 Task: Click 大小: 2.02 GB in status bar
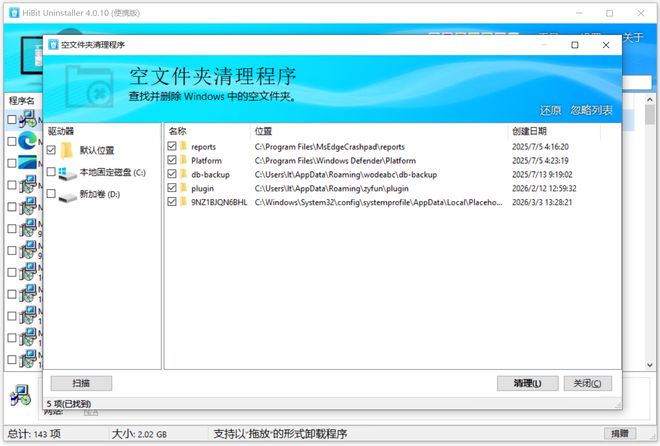point(139,434)
